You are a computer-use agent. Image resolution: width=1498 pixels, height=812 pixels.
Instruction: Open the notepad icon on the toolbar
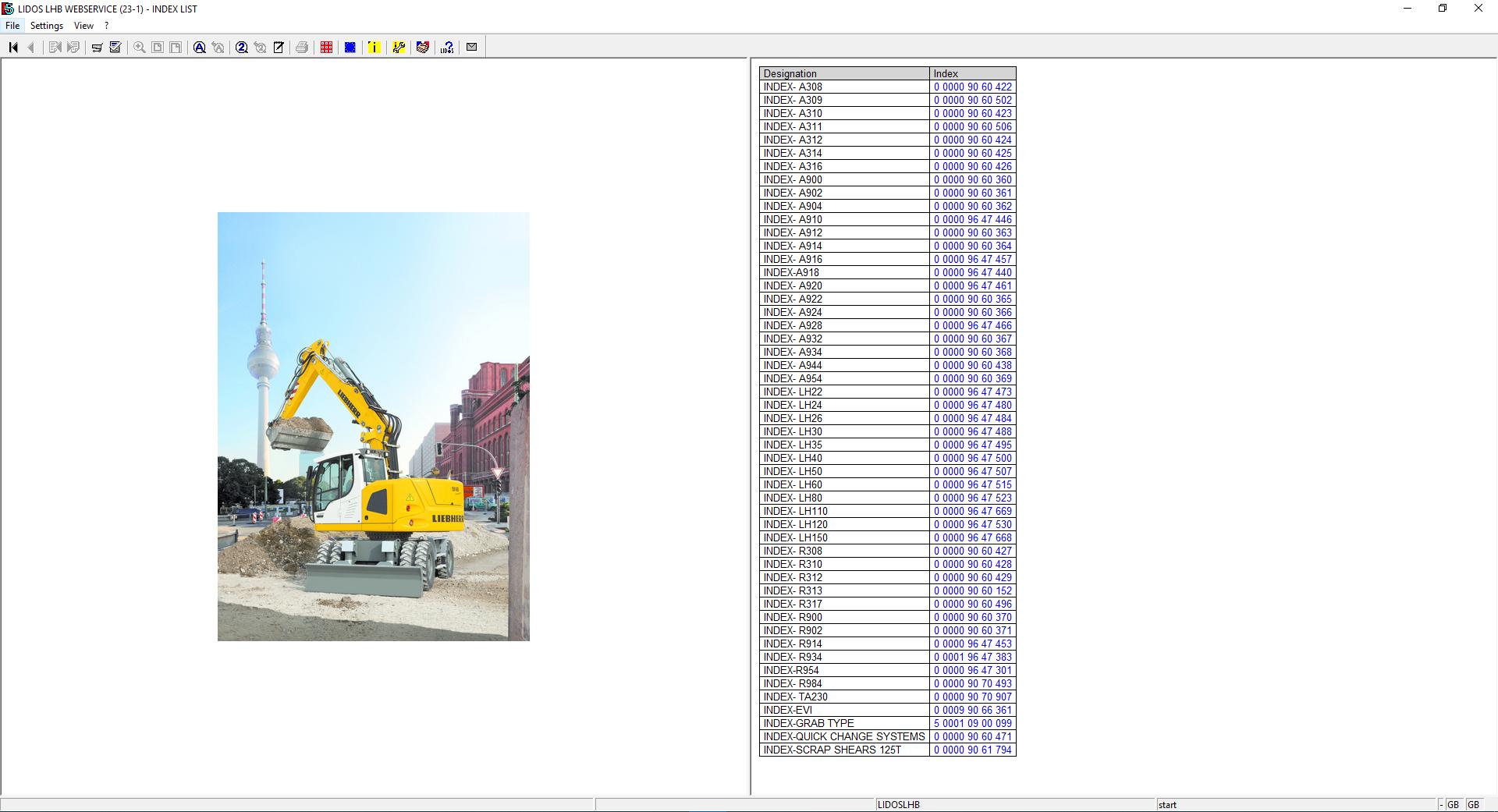279,47
